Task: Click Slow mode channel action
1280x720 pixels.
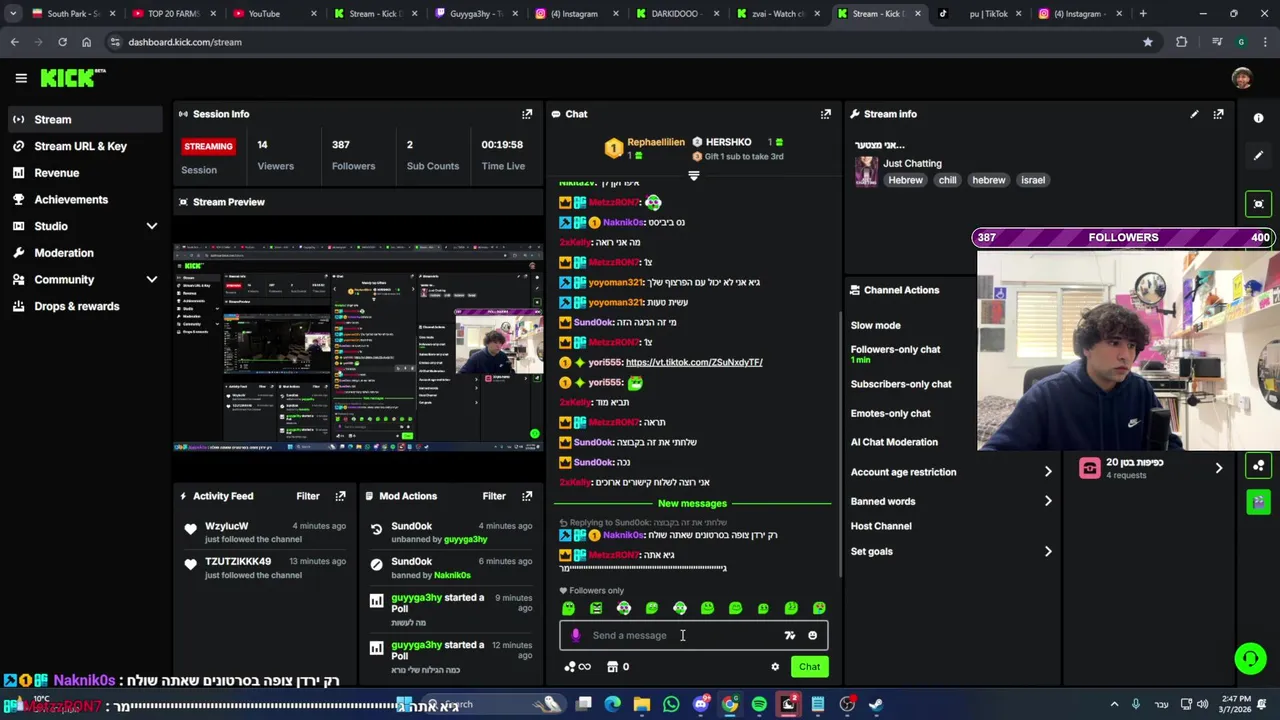Action: coord(876,325)
